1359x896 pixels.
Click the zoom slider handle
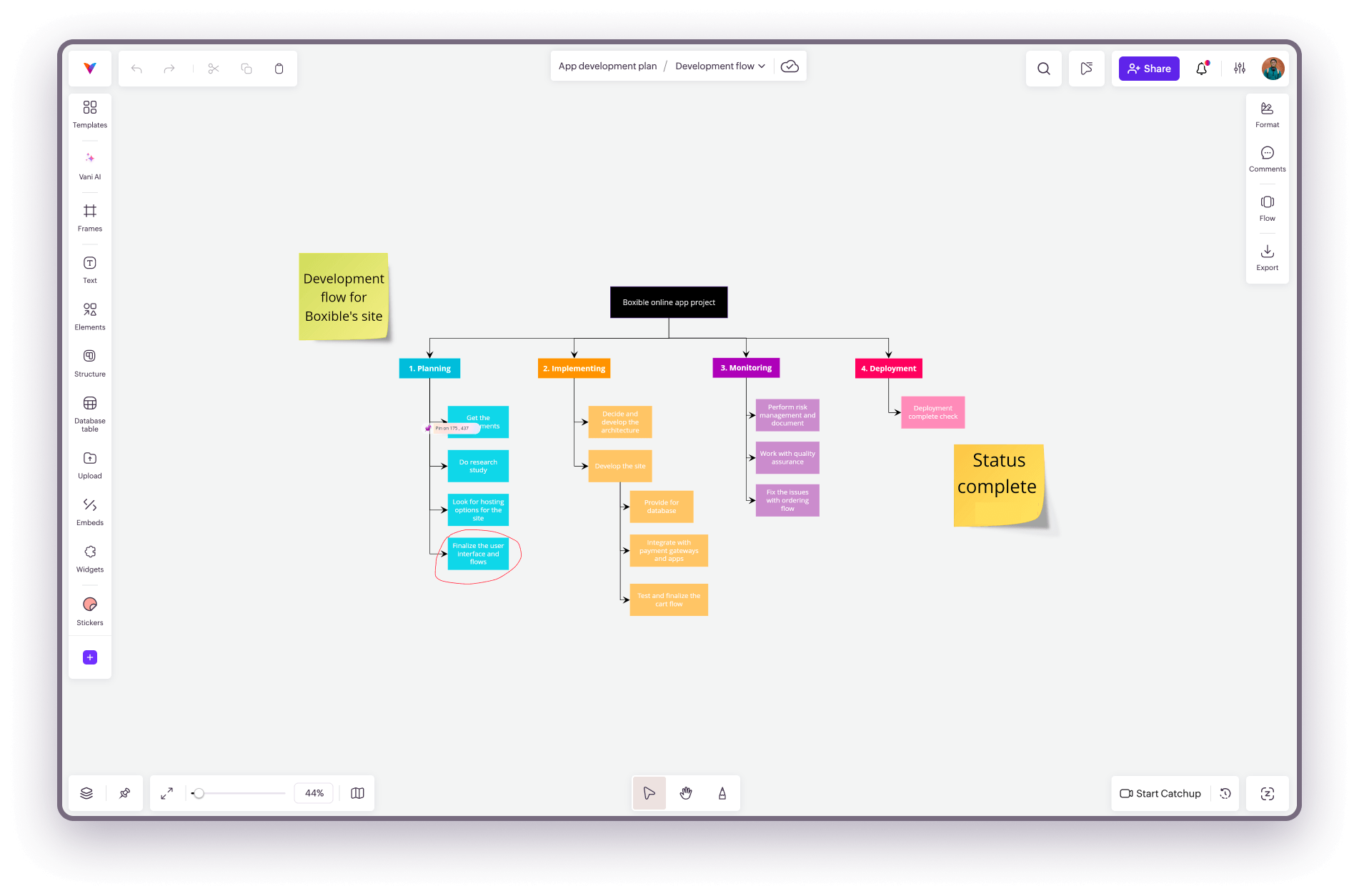click(x=199, y=793)
